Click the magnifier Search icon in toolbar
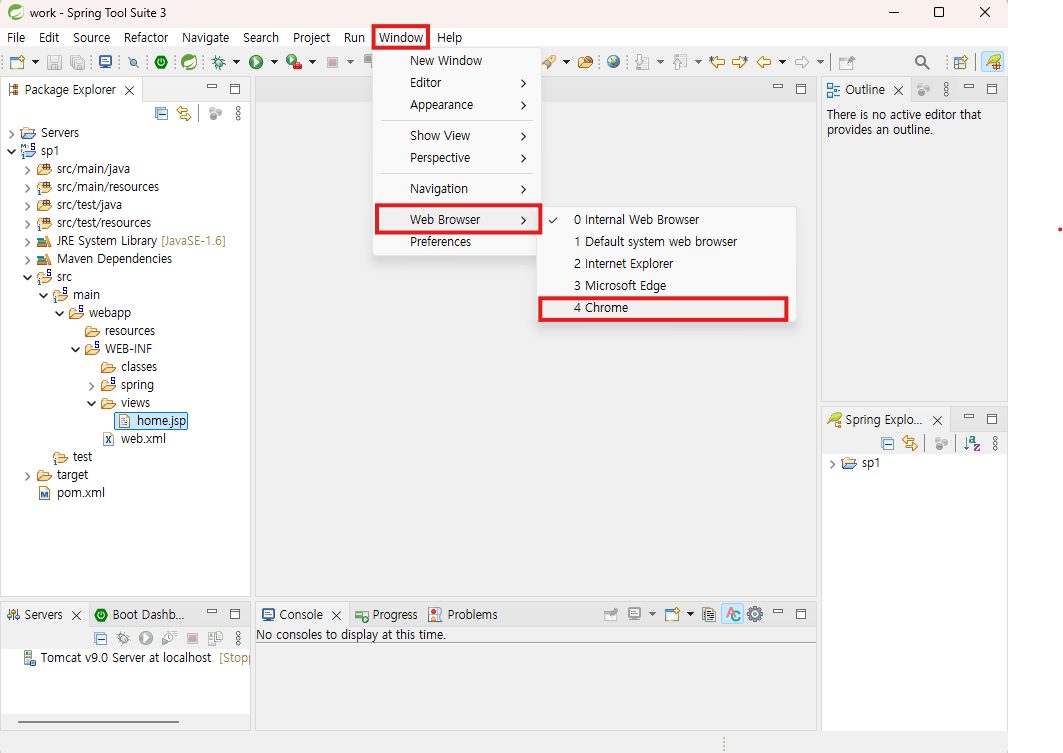The width and height of the screenshot is (1063, 753). tap(922, 62)
